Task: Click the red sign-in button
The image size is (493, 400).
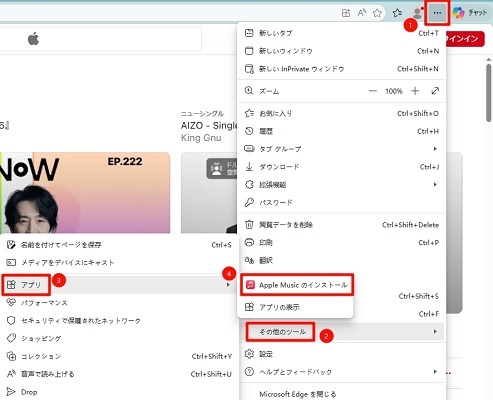Action: click(x=465, y=39)
